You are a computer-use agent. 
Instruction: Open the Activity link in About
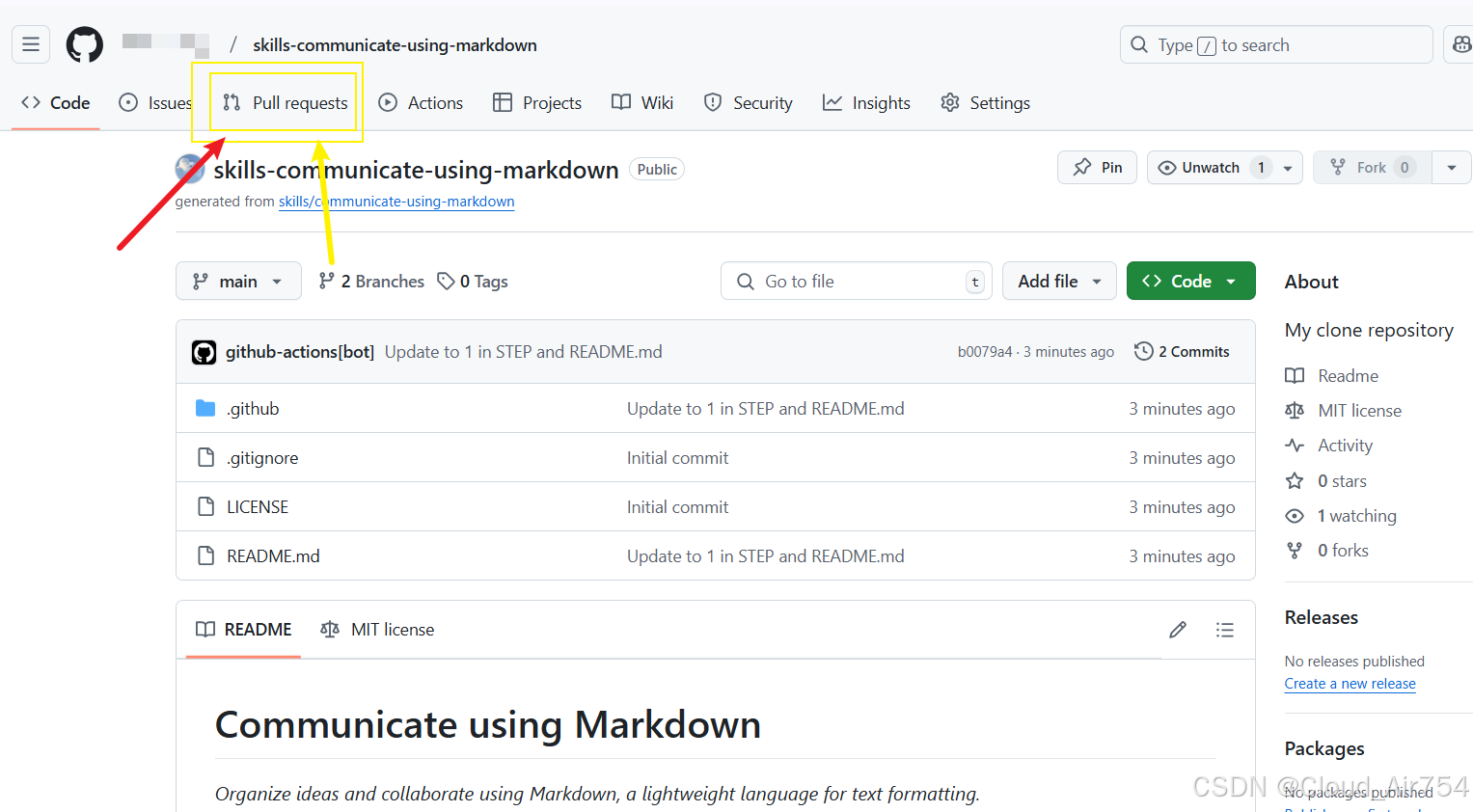(x=1329, y=446)
